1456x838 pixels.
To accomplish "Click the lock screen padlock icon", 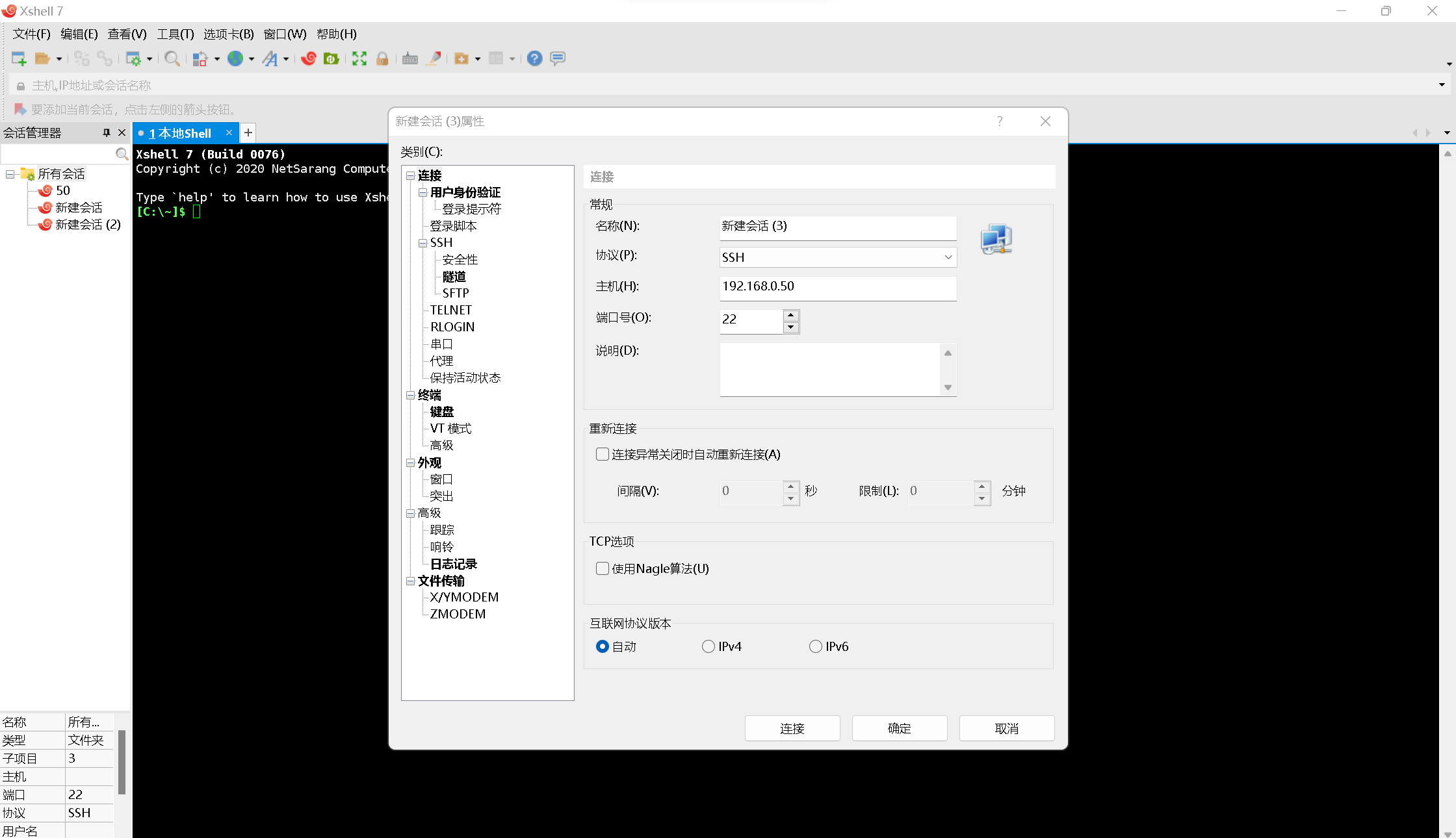I will pyautogui.click(x=382, y=58).
